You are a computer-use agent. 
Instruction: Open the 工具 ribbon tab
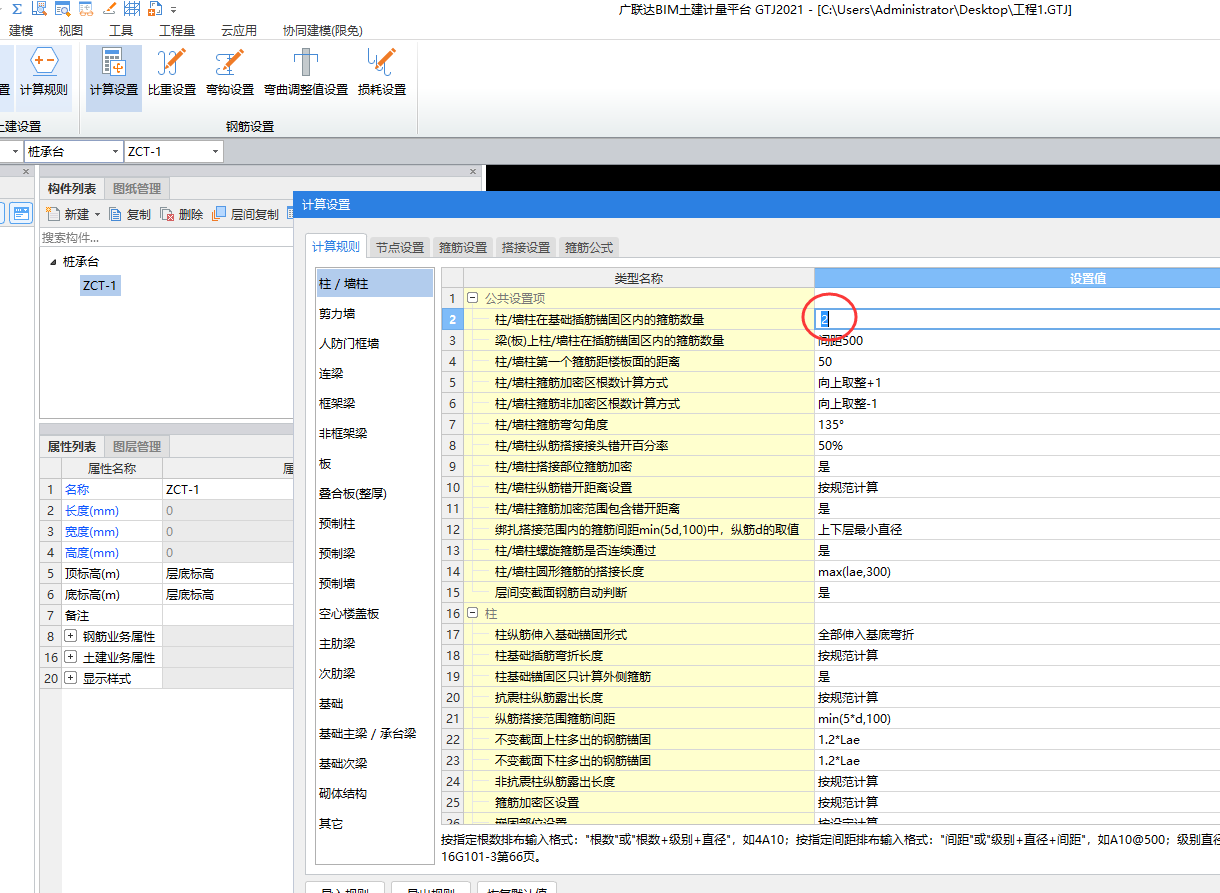121,31
